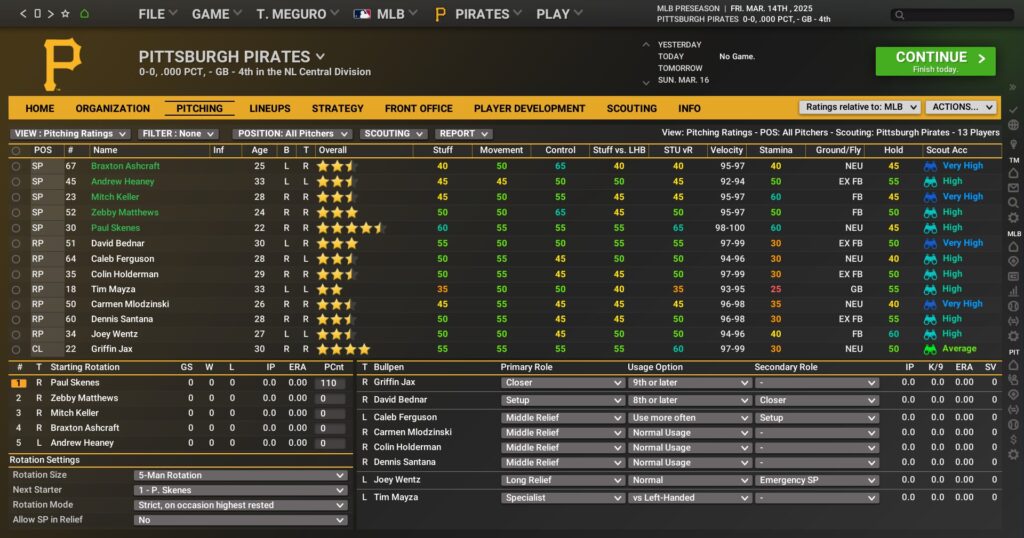
Task: Open Paul Skenes player link
Action: pos(116,228)
